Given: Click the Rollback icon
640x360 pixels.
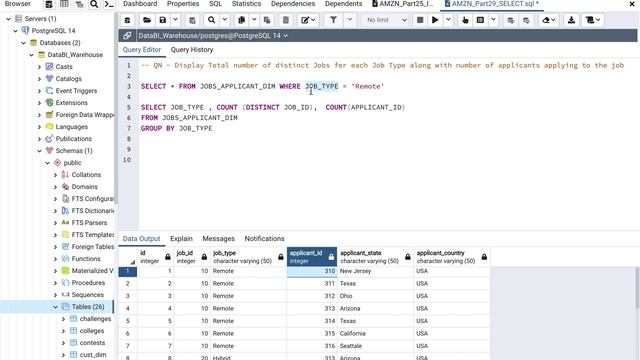Looking at the screenshot, I should coord(526,20).
